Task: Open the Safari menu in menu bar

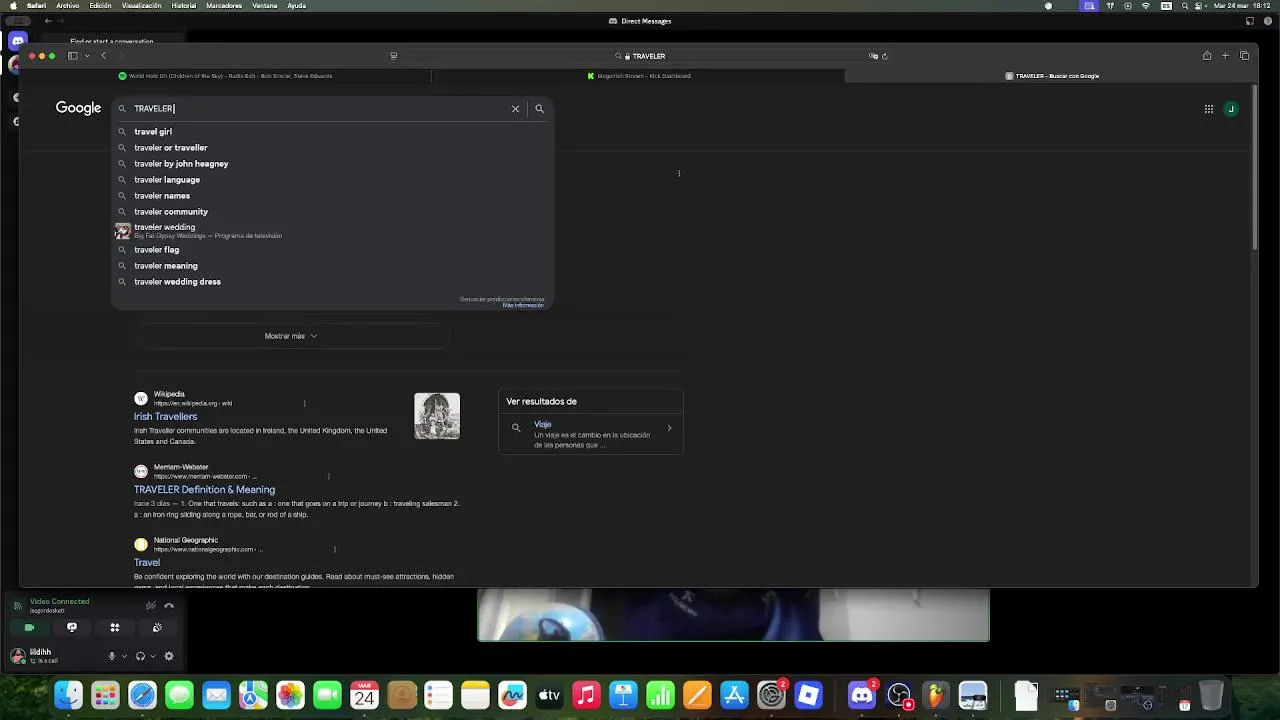Action: 36,5
